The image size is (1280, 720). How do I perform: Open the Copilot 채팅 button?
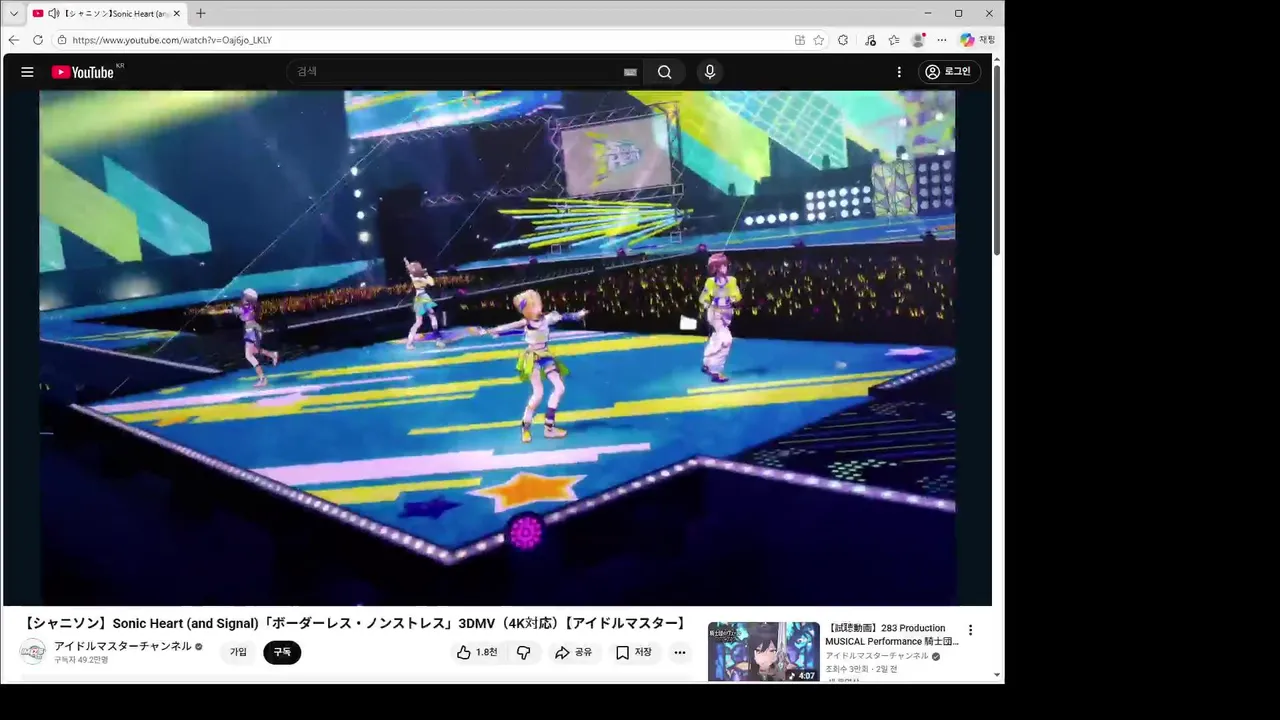977,40
